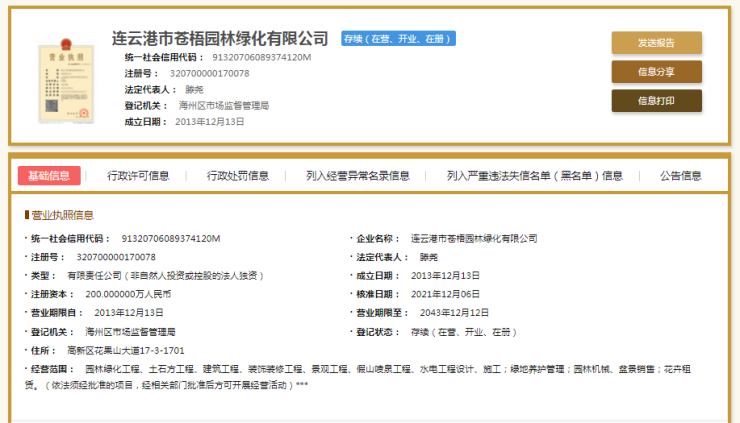Select the 基础信息 tab
Screen dimensions: 740x423
click(x=49, y=176)
